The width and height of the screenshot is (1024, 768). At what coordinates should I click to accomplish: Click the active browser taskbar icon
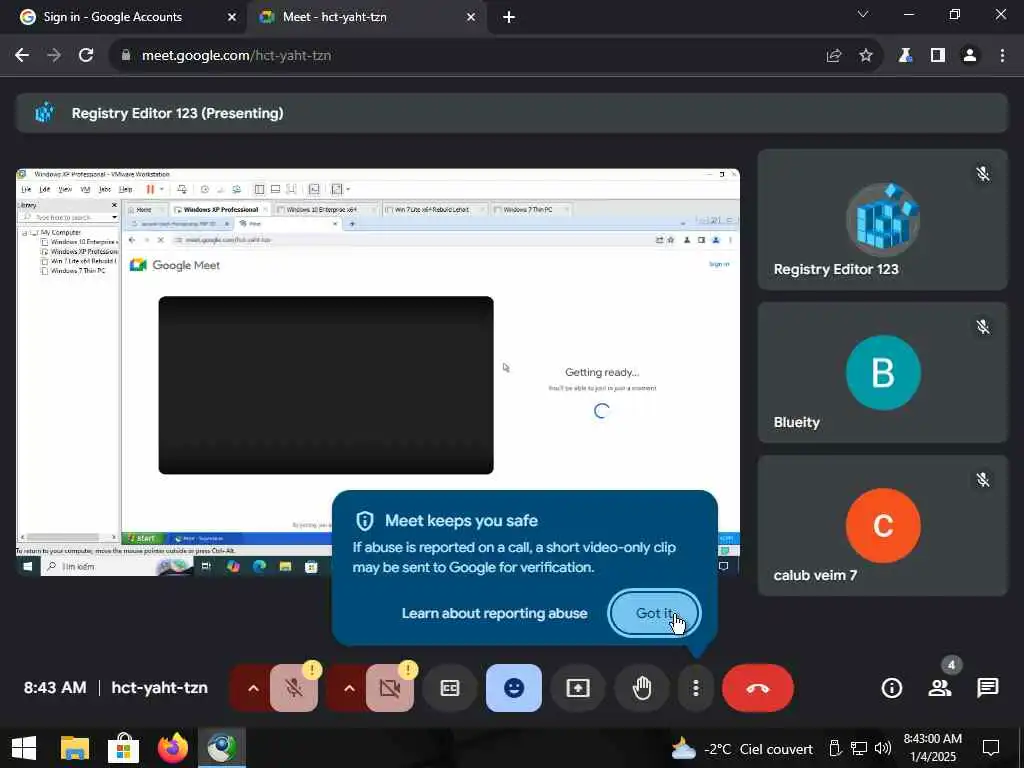tap(222, 748)
